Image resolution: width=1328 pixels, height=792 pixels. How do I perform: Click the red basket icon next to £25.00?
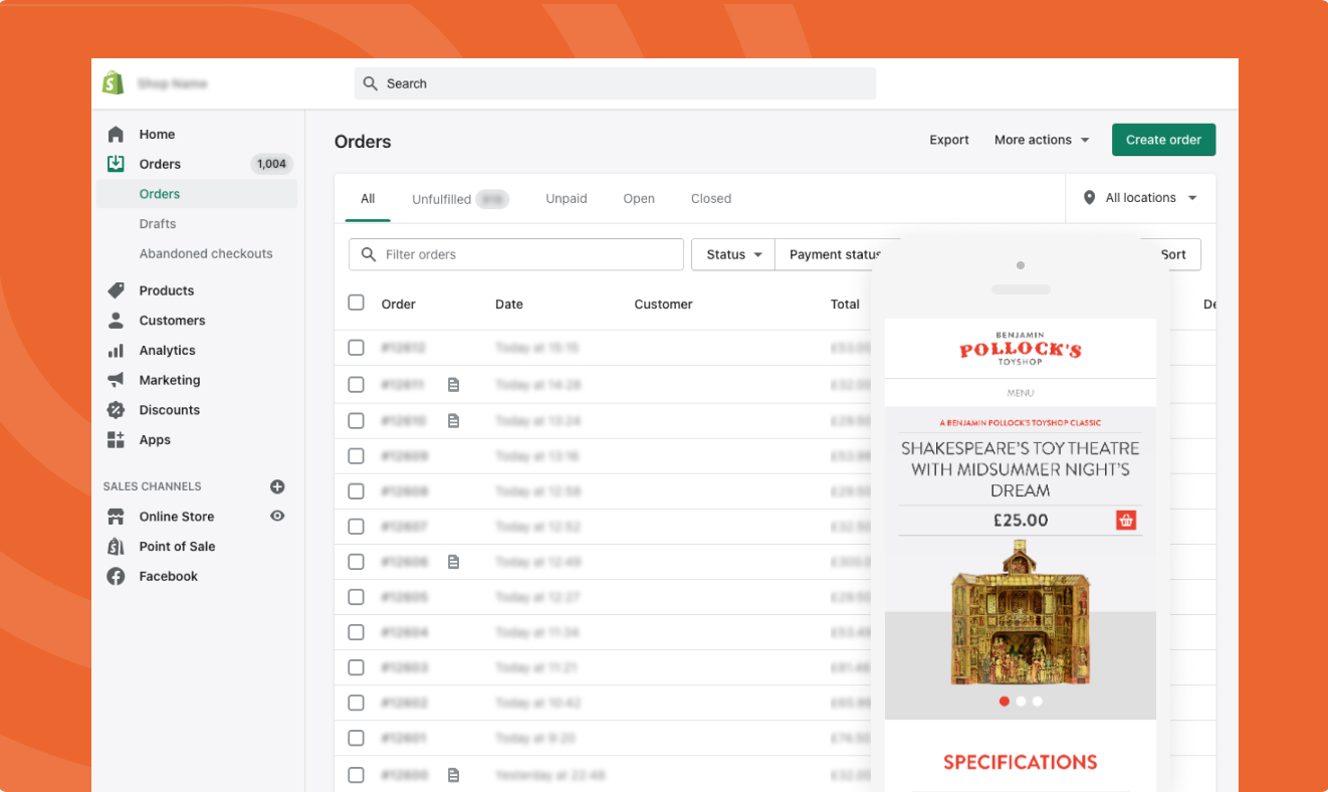pos(1126,520)
